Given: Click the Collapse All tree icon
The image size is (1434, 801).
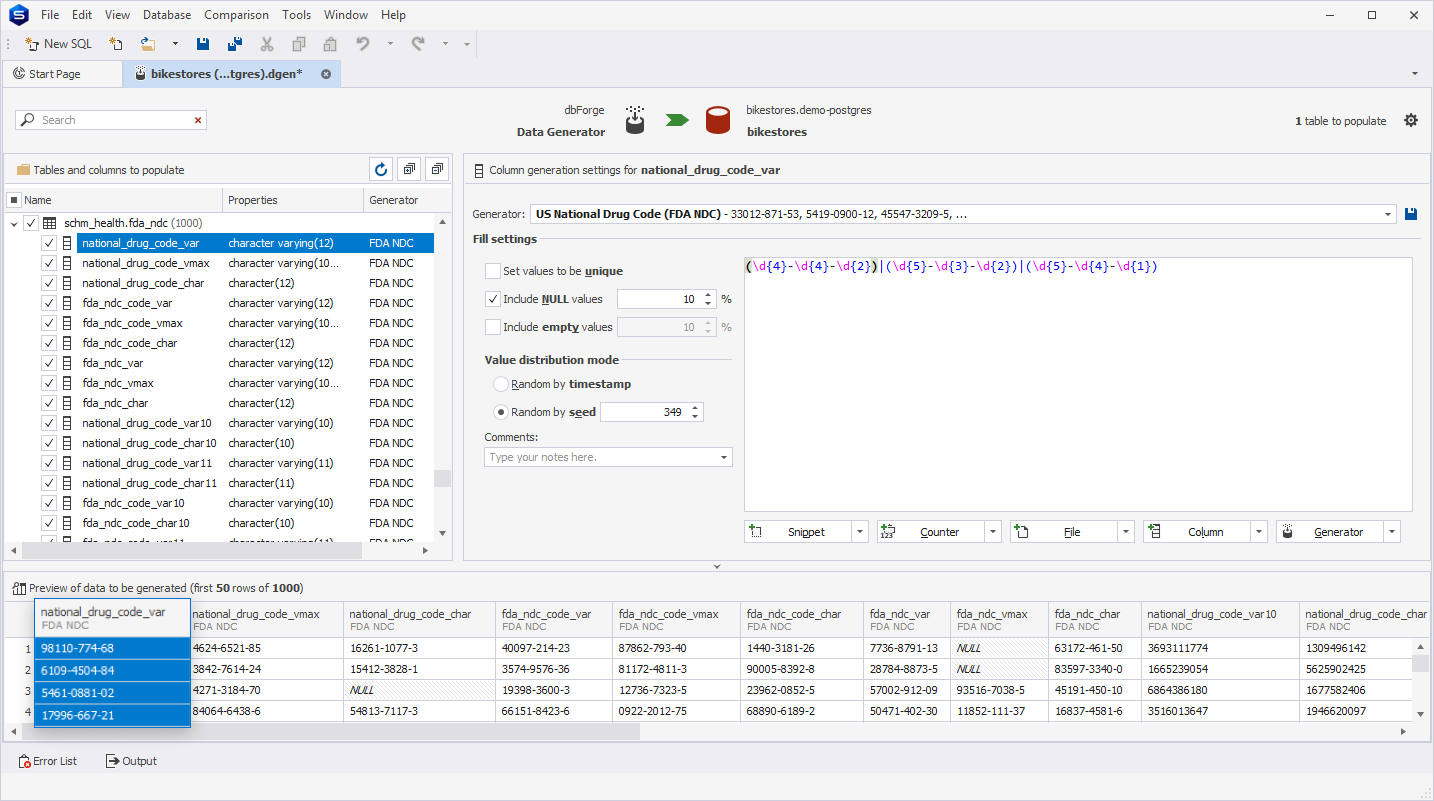Looking at the screenshot, I should [436, 170].
